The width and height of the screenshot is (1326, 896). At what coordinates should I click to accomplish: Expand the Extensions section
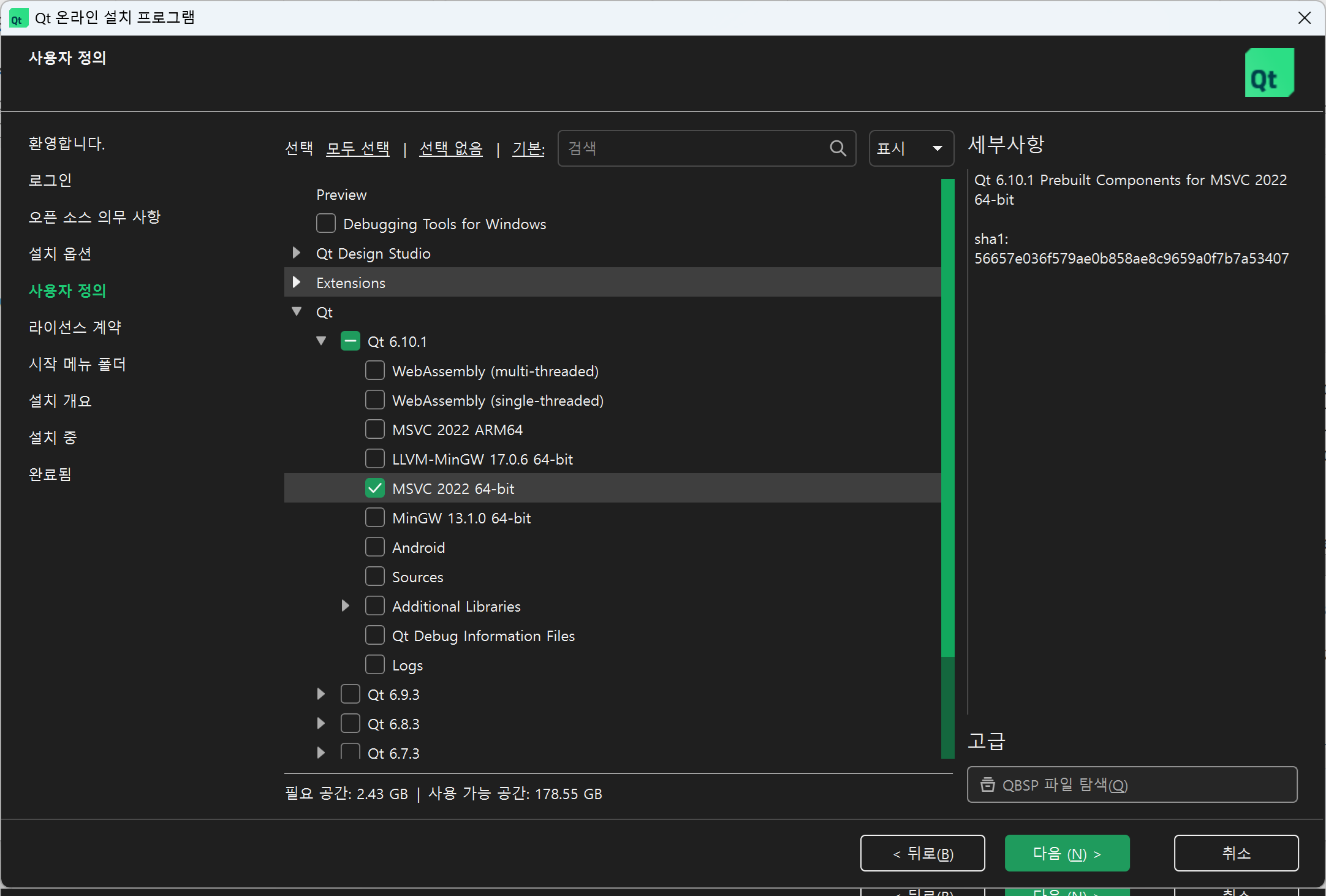pyautogui.click(x=297, y=283)
